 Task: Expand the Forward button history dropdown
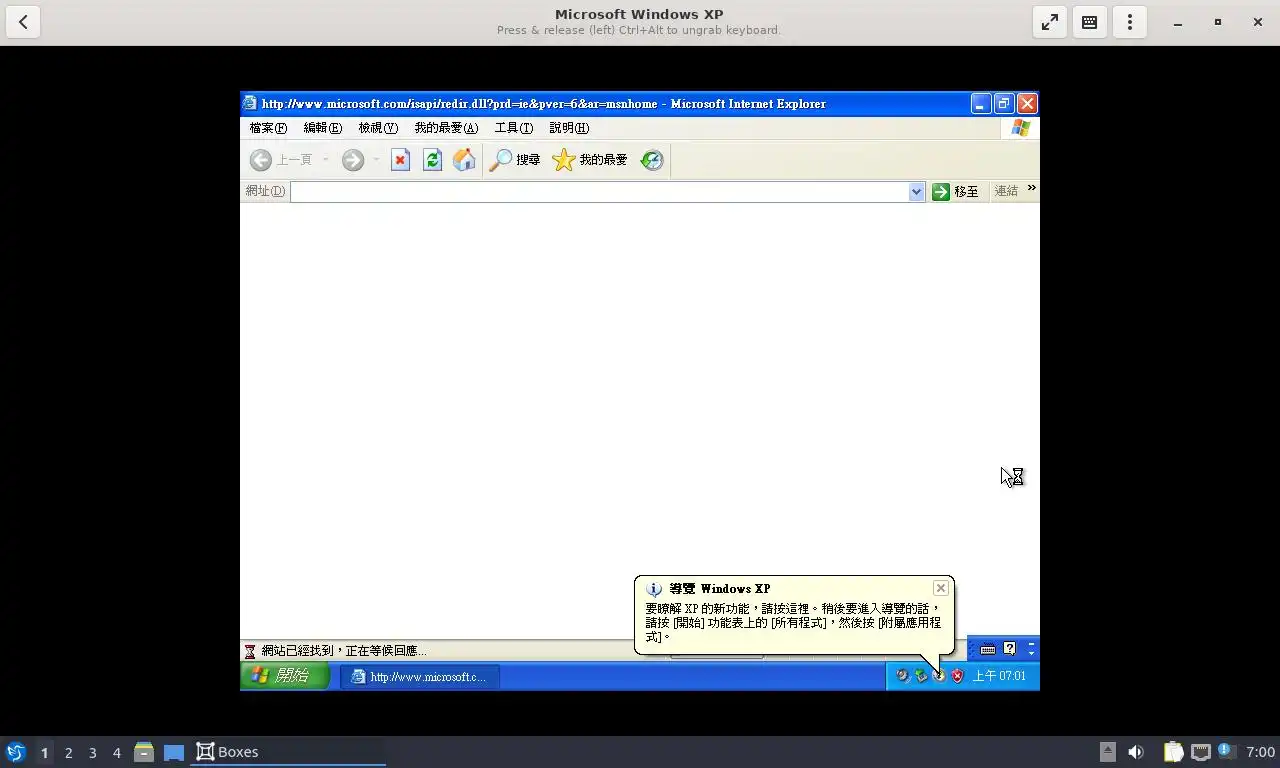[376, 160]
